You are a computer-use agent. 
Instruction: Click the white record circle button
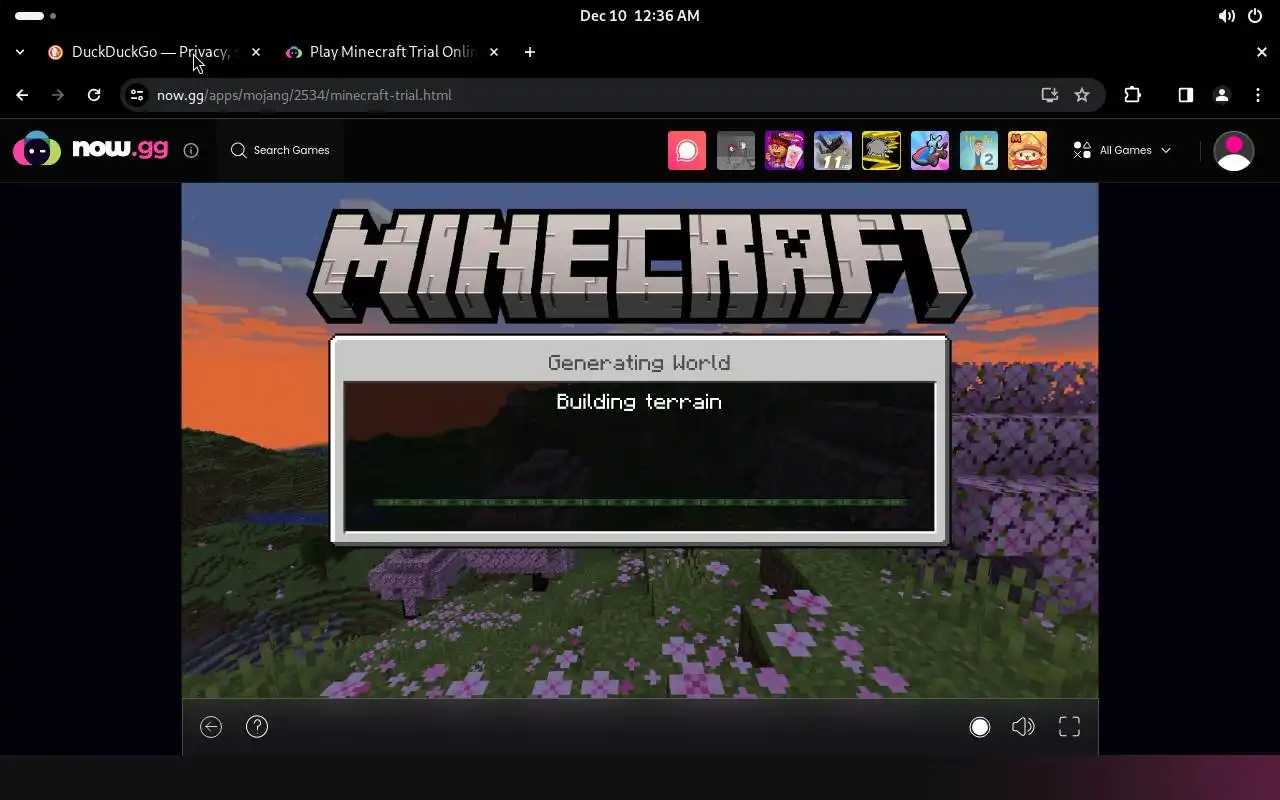click(x=980, y=727)
